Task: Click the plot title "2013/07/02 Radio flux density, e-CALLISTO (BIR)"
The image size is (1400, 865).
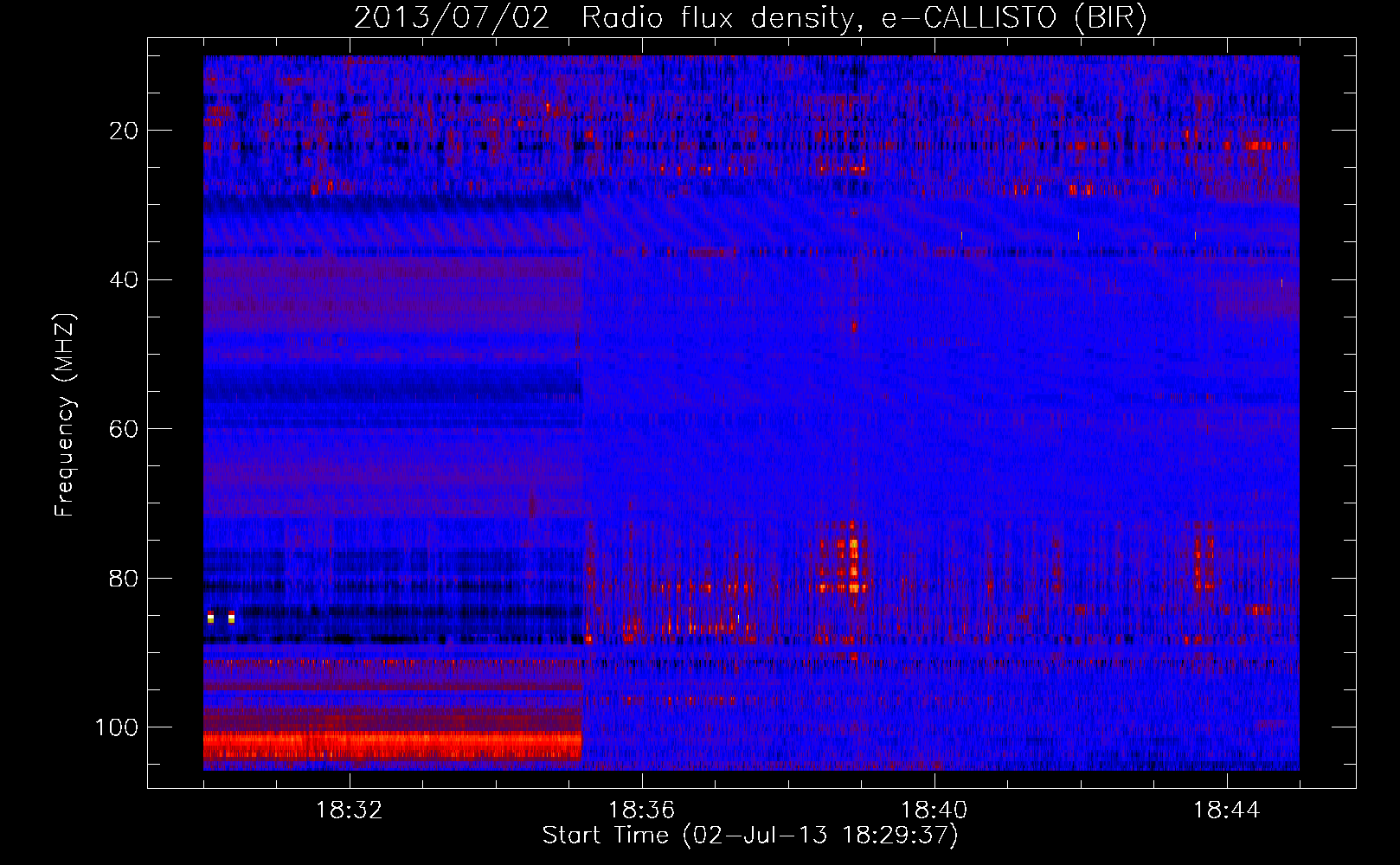Action: point(750,18)
